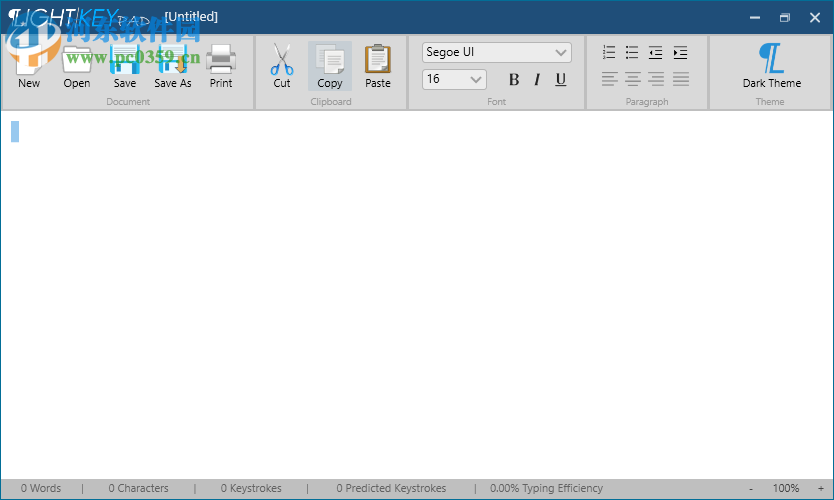Click the 0 Characters status entry
The height and width of the screenshot is (500, 834).
coord(138,488)
